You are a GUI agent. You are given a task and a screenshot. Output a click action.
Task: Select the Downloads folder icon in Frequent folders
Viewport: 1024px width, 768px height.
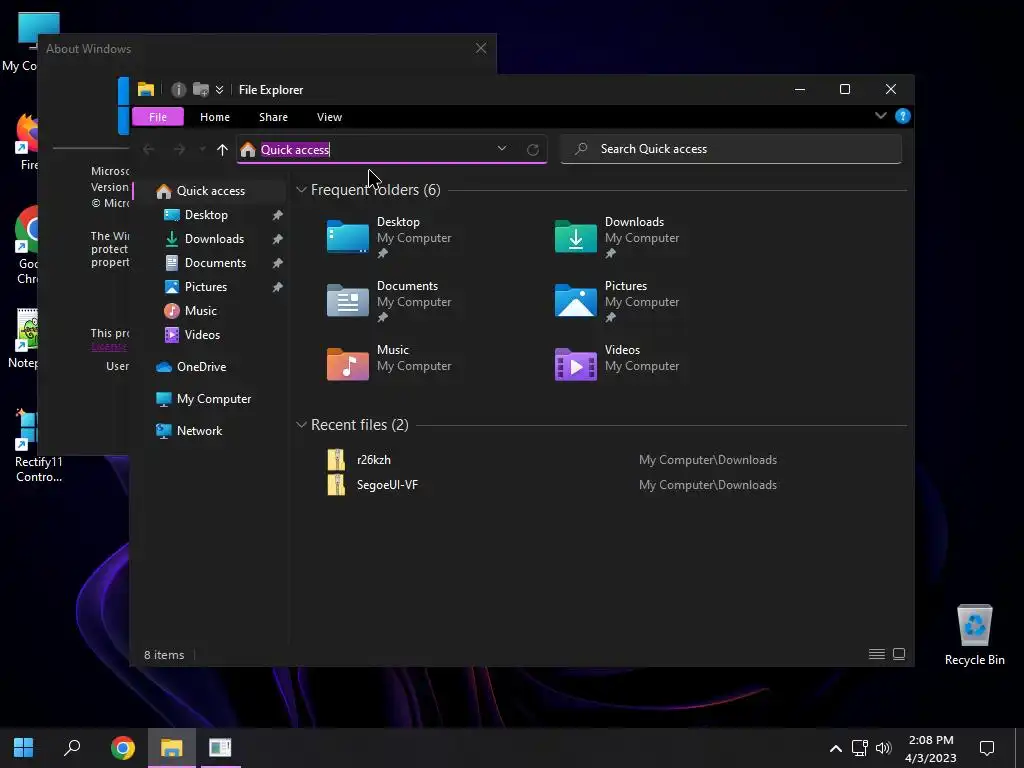coord(575,236)
